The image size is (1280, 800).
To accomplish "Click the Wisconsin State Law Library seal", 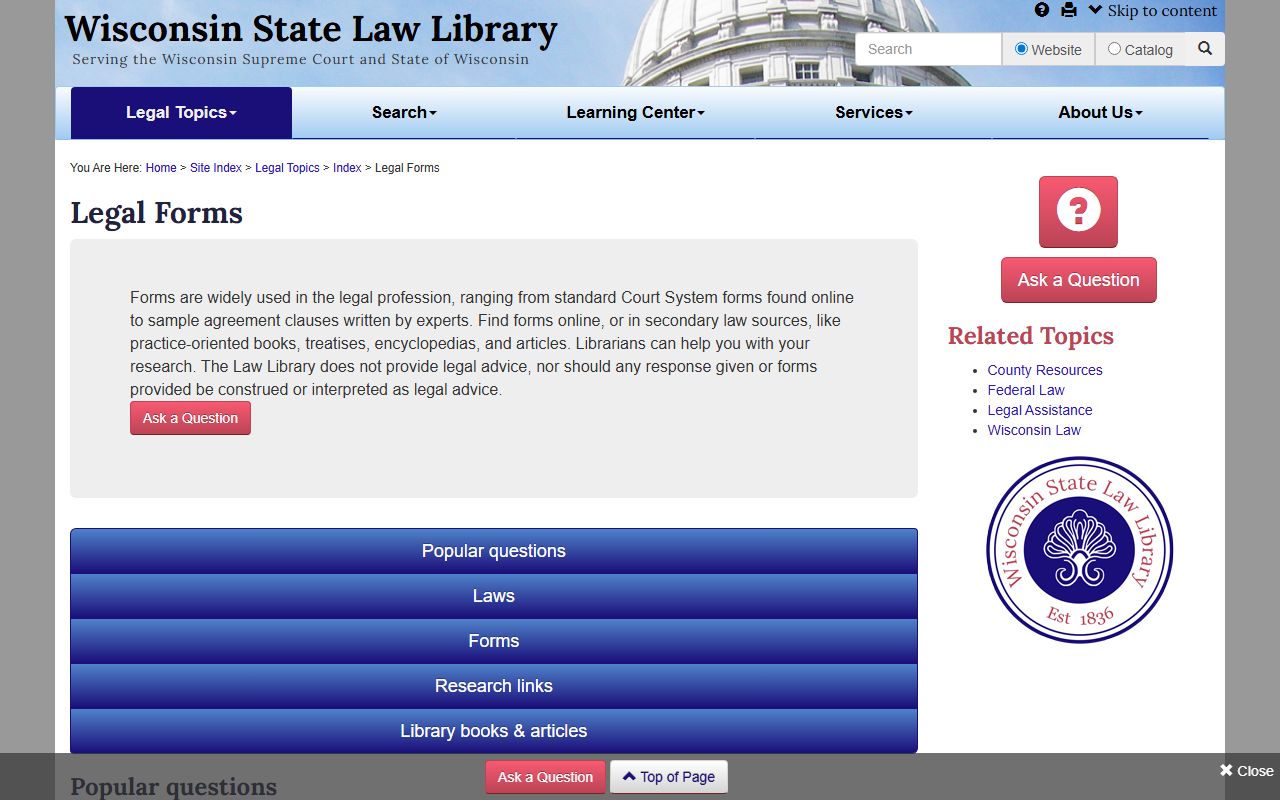I will click(1079, 550).
